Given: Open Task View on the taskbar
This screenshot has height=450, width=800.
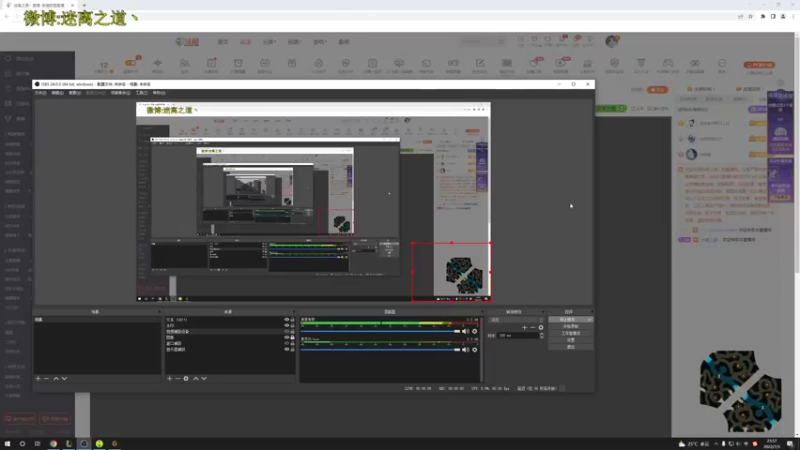Looking at the screenshot, I should (37, 444).
